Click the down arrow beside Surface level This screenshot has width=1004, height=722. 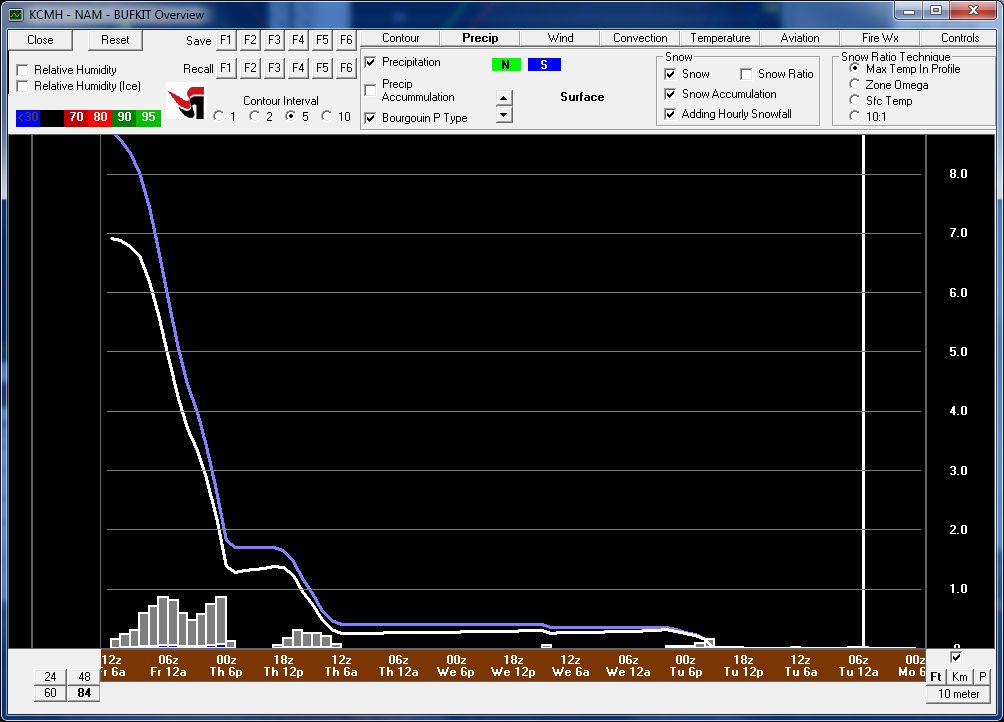pyautogui.click(x=504, y=115)
